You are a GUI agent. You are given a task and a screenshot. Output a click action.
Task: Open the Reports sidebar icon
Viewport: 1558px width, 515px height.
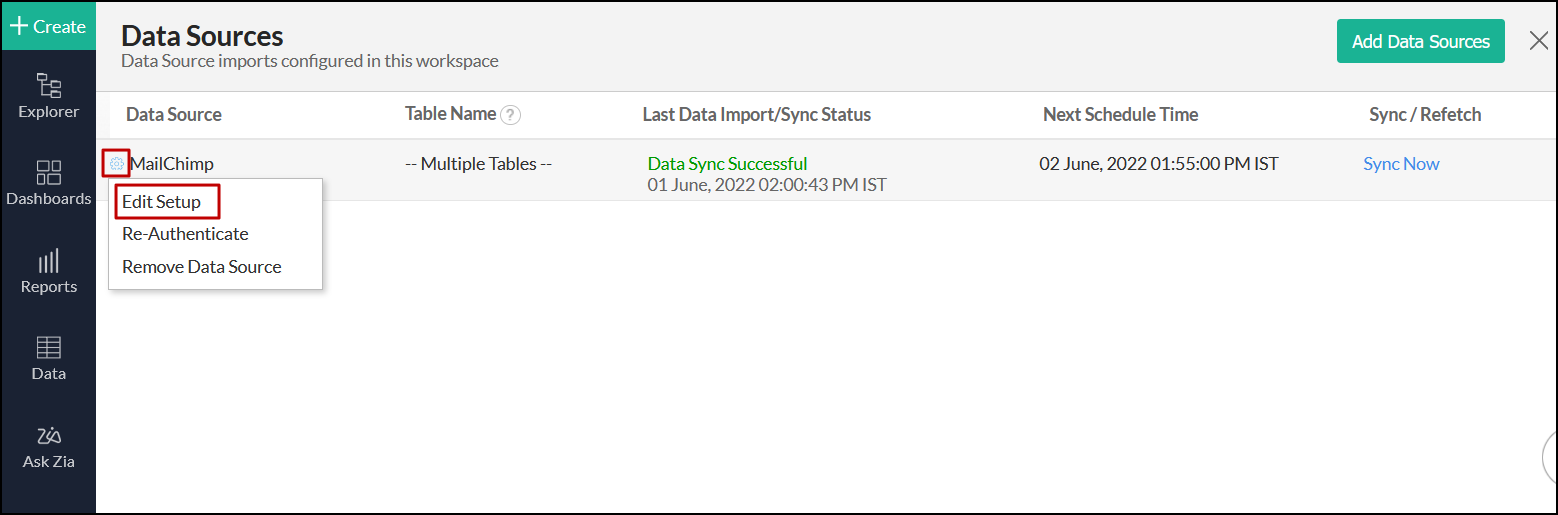(x=48, y=271)
